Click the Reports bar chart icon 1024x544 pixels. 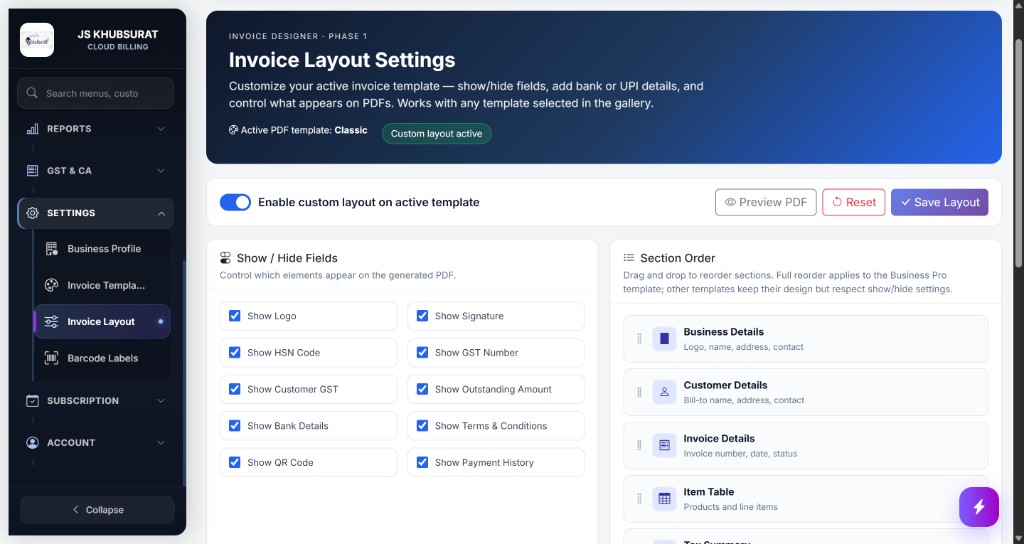point(32,129)
